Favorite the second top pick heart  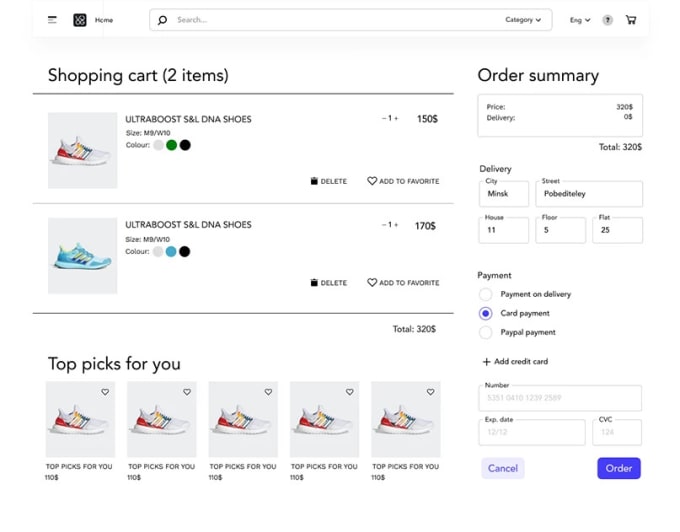click(x=187, y=392)
